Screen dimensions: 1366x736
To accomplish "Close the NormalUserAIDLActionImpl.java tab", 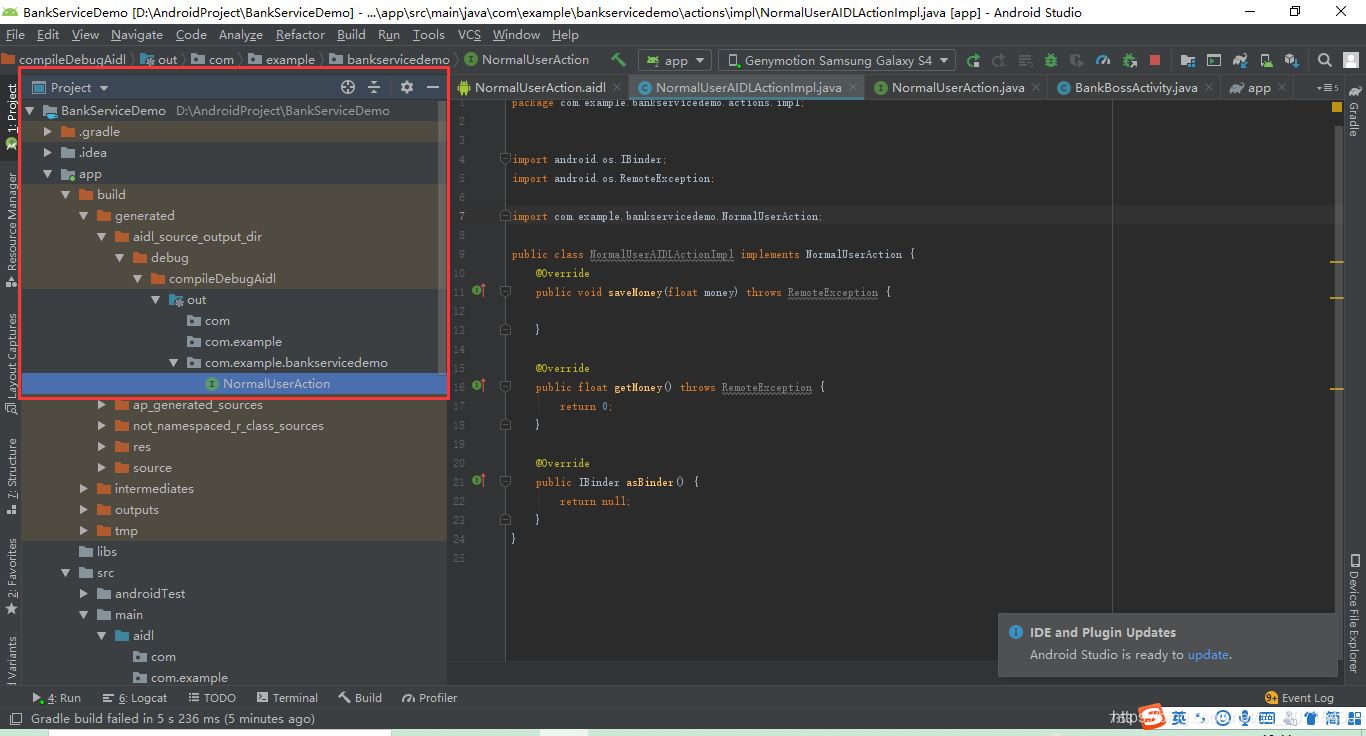I will [x=853, y=88].
